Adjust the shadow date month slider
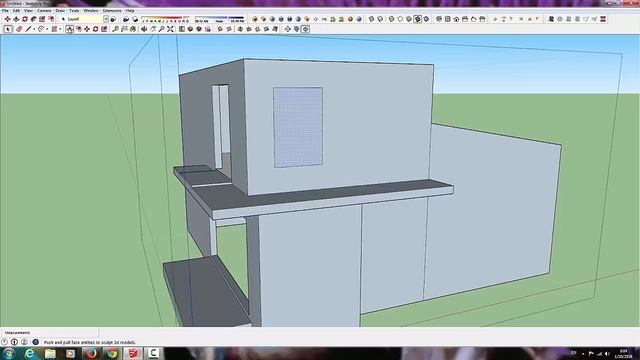Image resolution: width=640 pixels, height=360 pixels. (165, 18)
